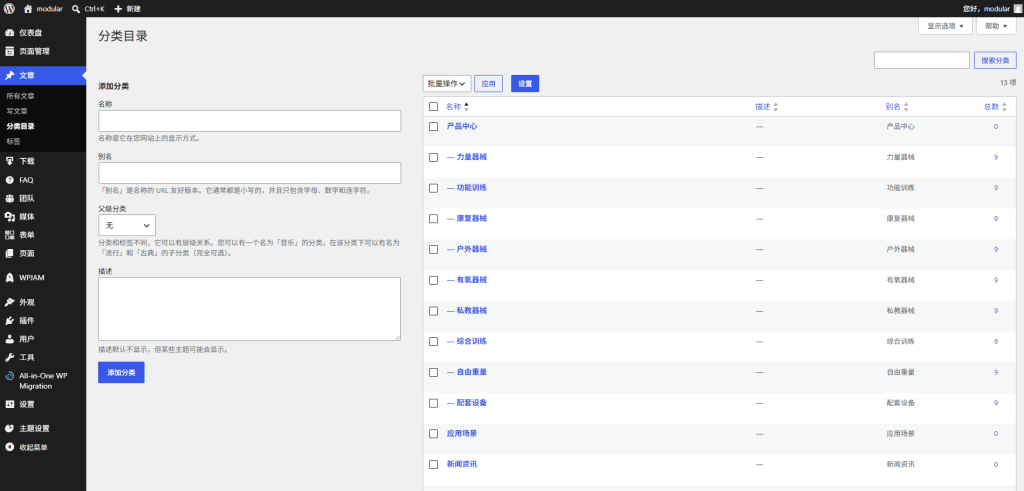Open the 批量操作 bulk actions dropdown
The width and height of the screenshot is (1024, 491).
(x=447, y=84)
